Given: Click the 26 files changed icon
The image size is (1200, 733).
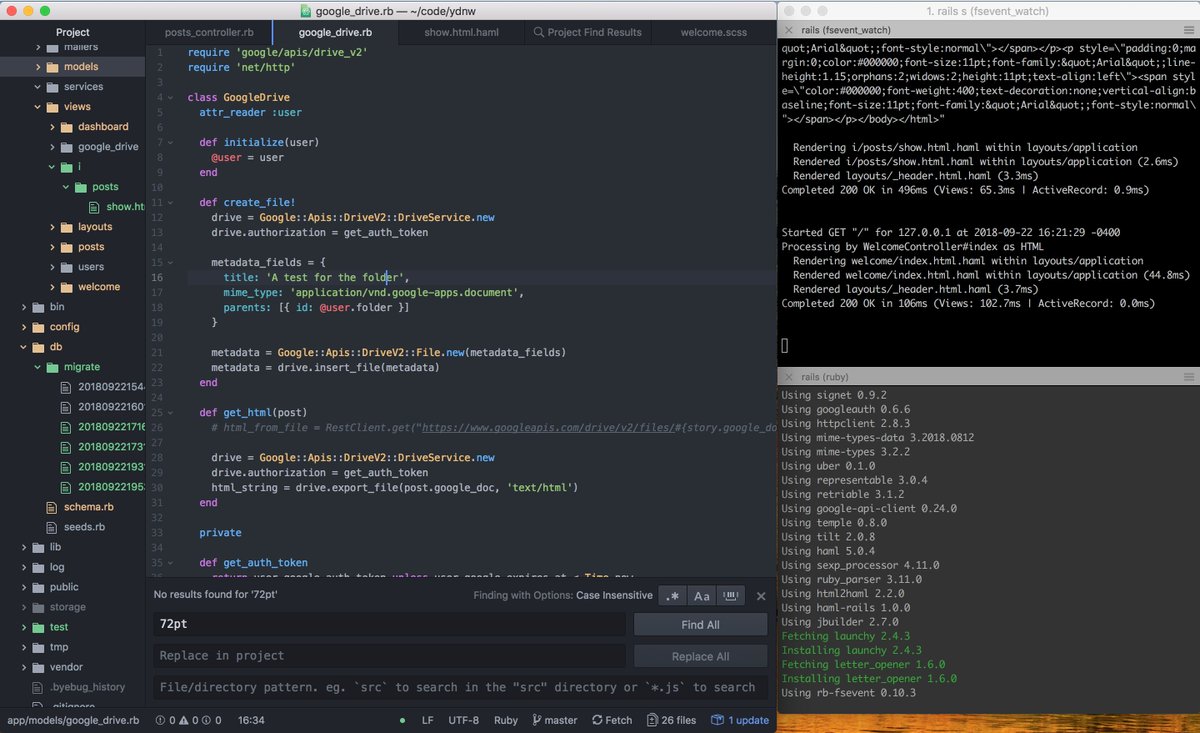Looking at the screenshot, I should coord(653,720).
